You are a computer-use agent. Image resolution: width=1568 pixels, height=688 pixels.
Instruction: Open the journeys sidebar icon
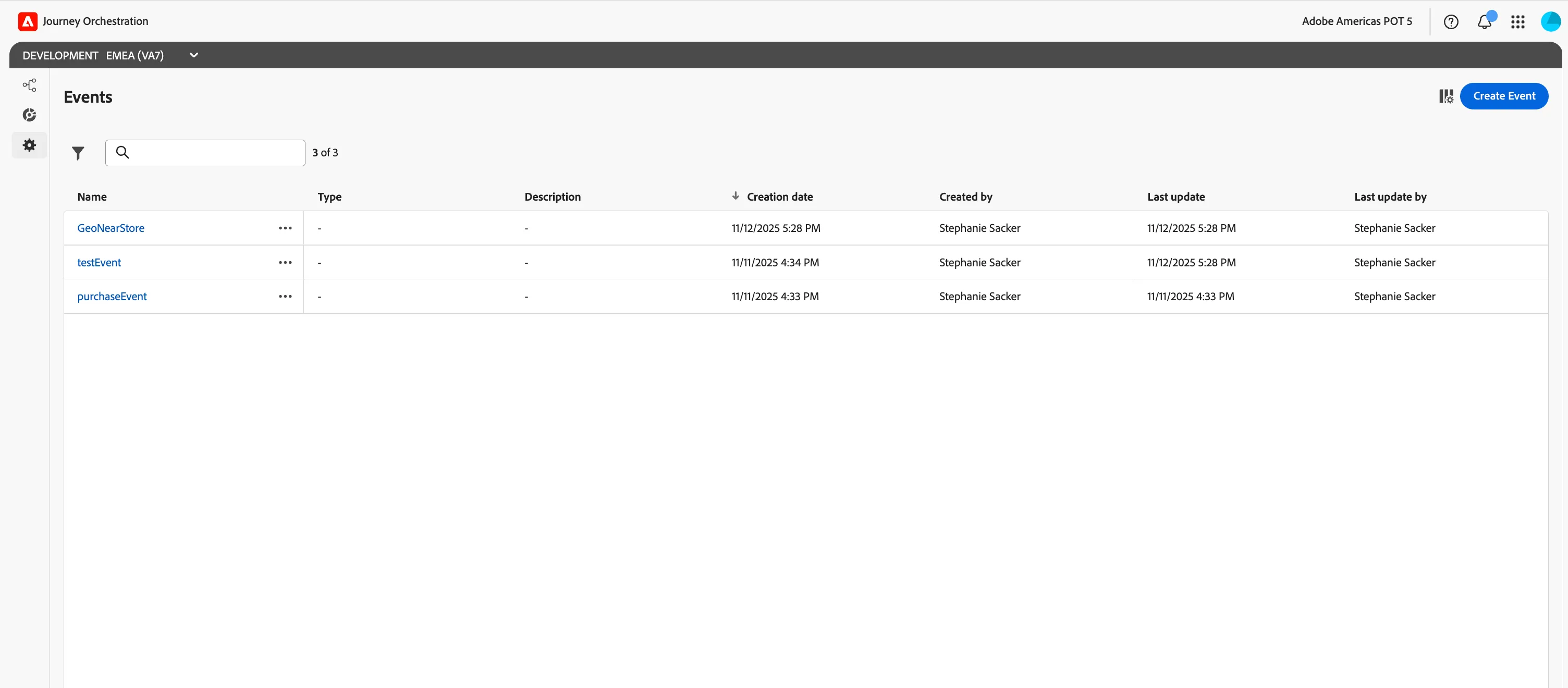(29, 85)
